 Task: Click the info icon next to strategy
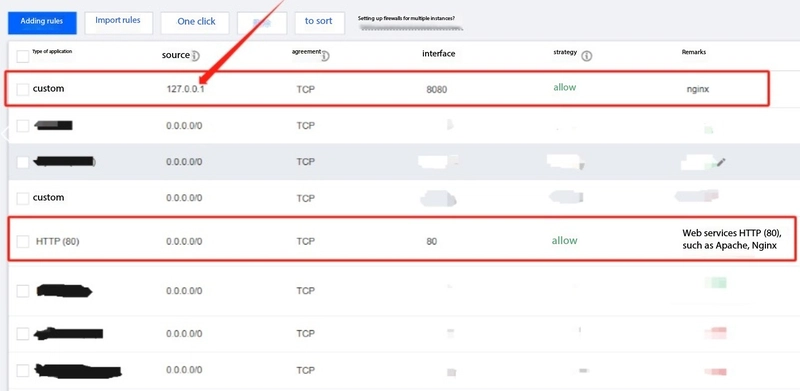click(587, 56)
